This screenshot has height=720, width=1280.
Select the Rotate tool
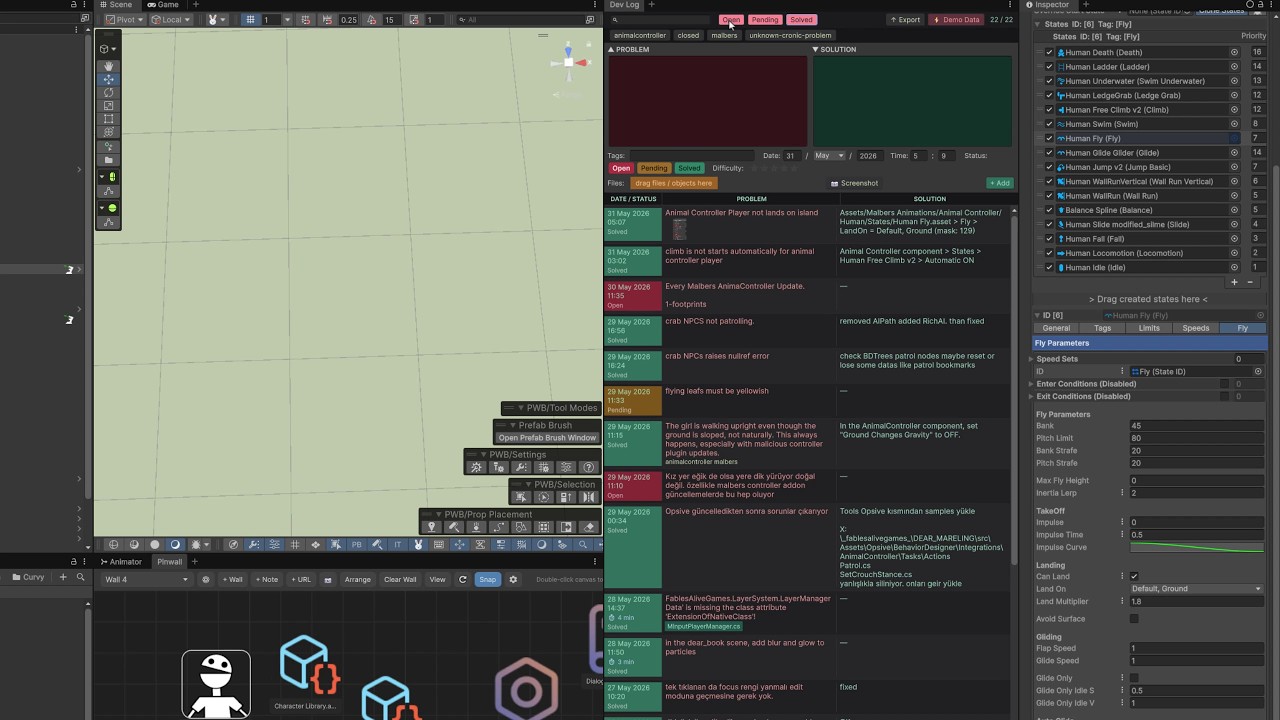(x=108, y=92)
